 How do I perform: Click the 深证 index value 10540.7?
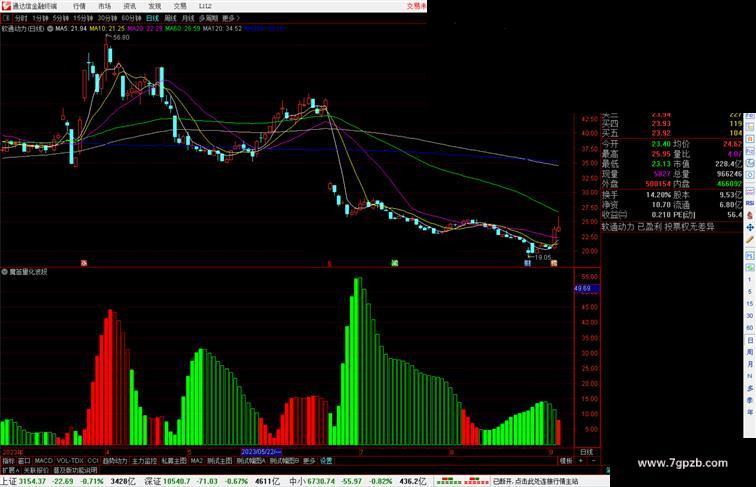pos(176,481)
